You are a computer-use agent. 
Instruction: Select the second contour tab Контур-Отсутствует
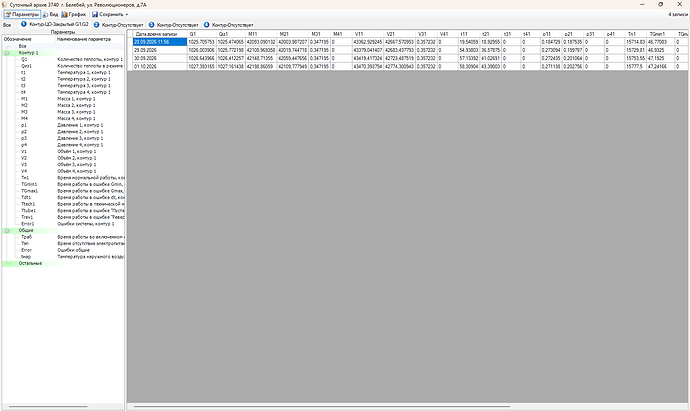pyautogui.click(x=118, y=25)
